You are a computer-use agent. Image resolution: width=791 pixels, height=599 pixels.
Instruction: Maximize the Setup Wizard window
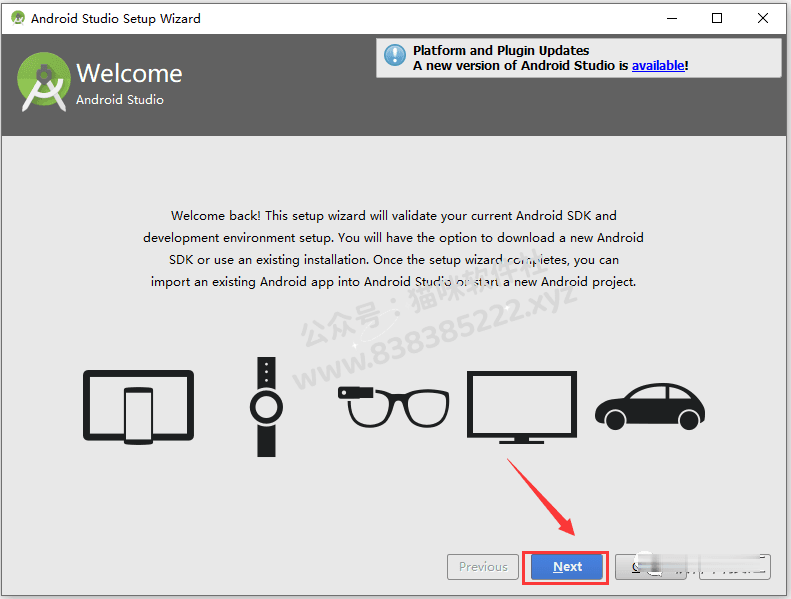pos(717,18)
